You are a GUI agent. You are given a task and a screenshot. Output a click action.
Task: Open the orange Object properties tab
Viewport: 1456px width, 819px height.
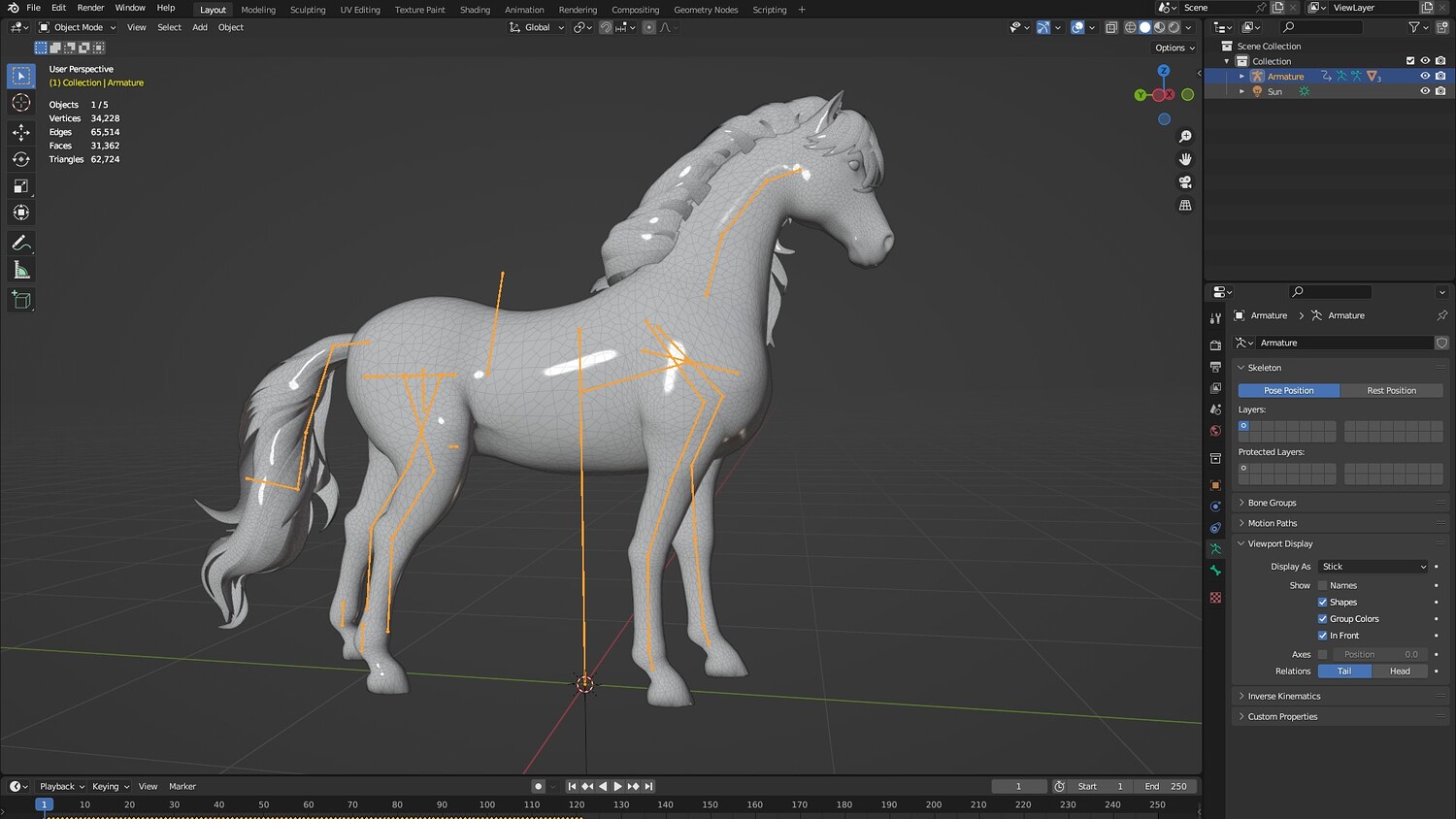(1215, 485)
